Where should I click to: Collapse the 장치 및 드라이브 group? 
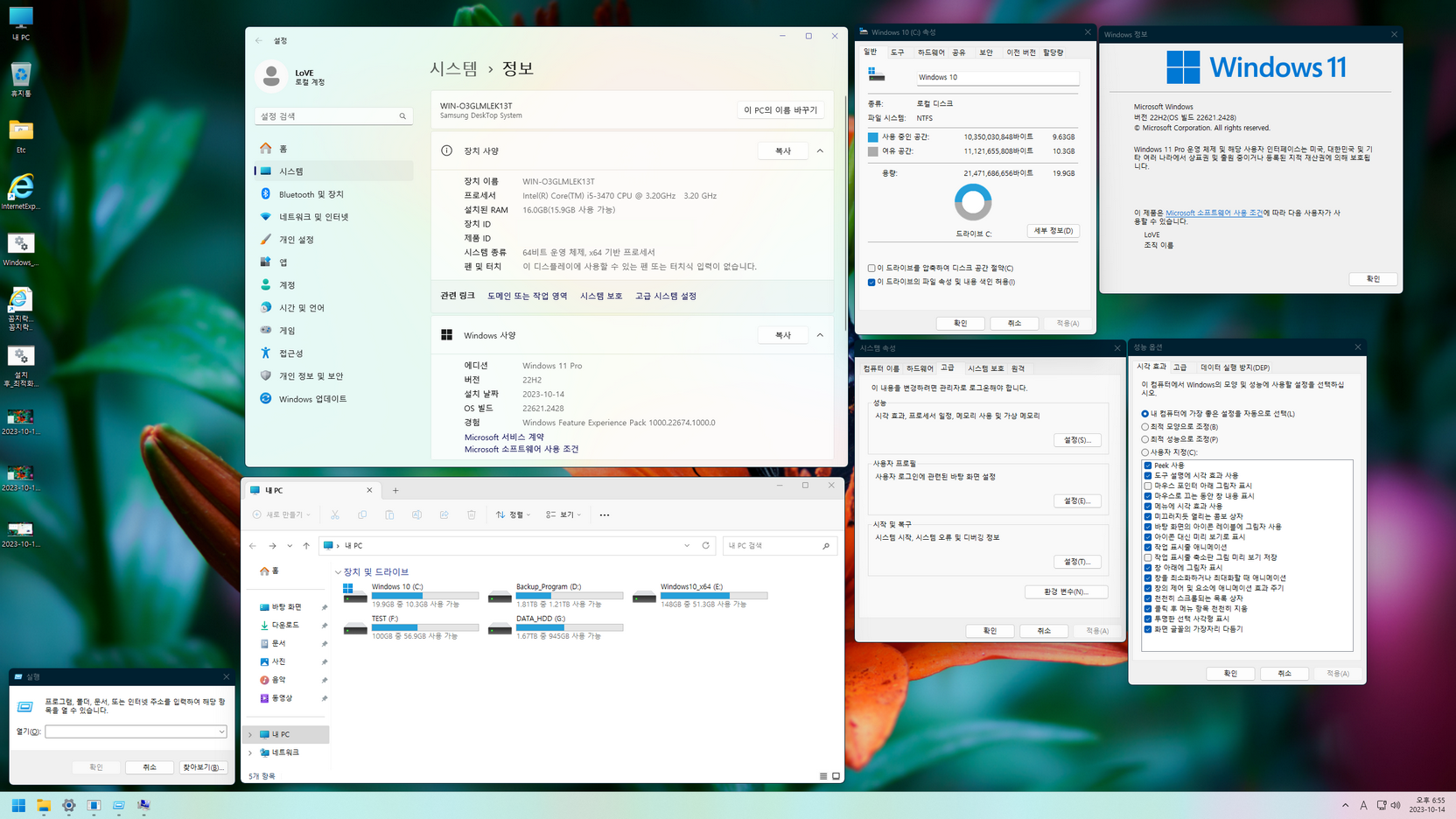point(339,572)
